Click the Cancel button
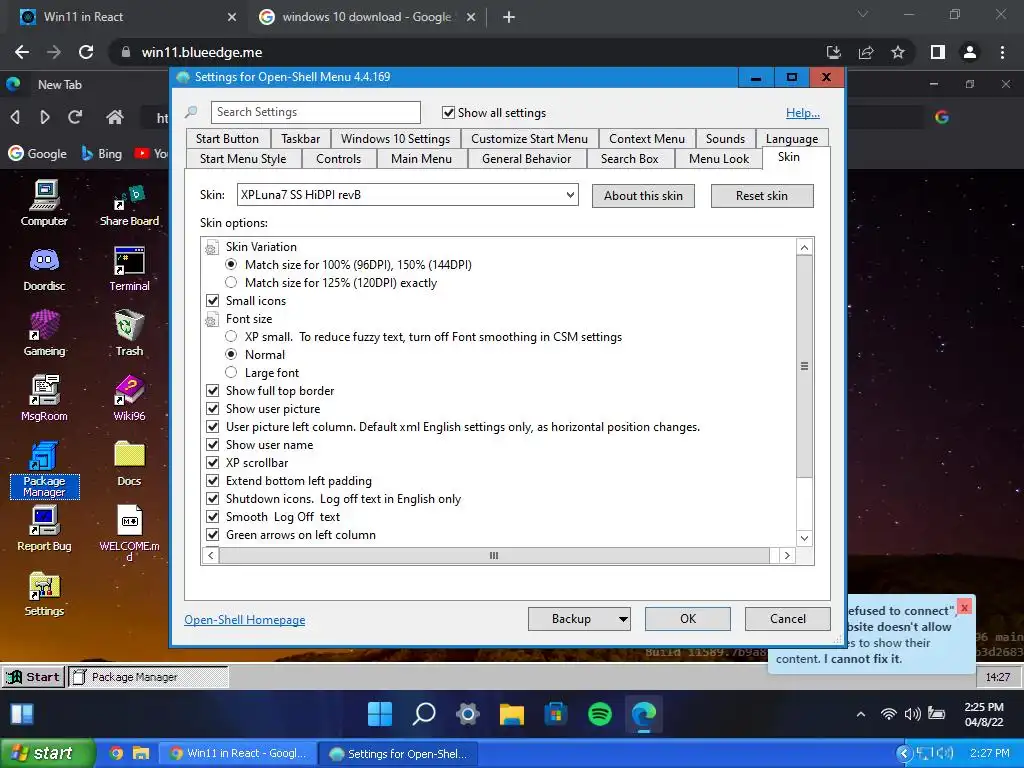1024x768 pixels. pyautogui.click(x=788, y=618)
